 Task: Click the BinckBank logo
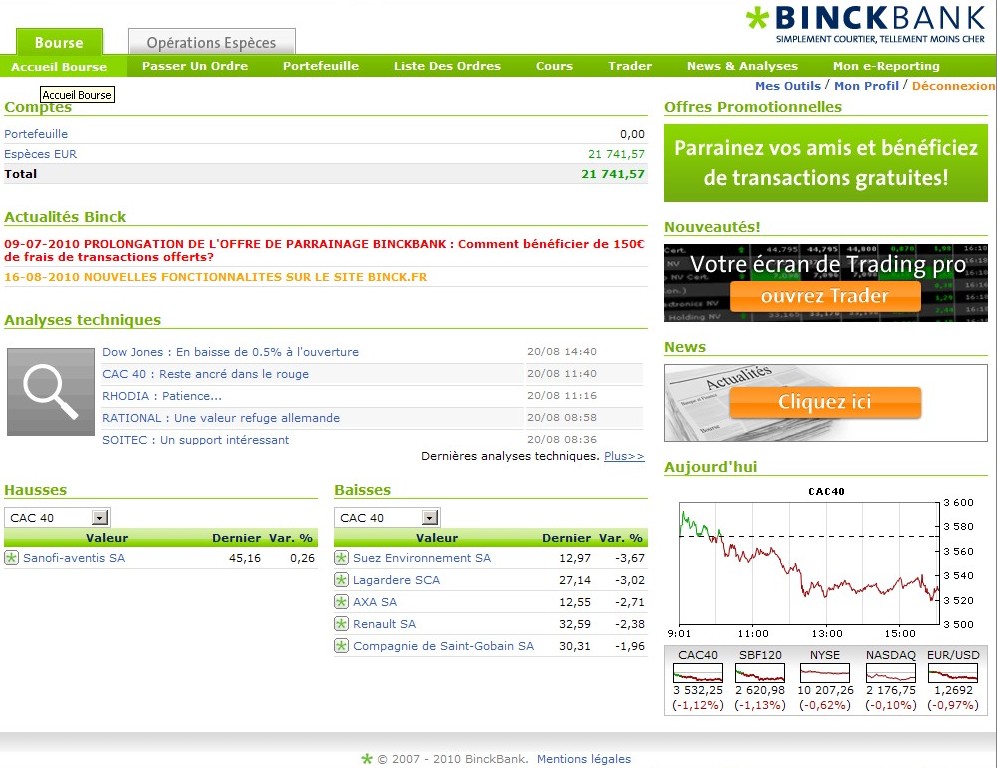[x=865, y=24]
